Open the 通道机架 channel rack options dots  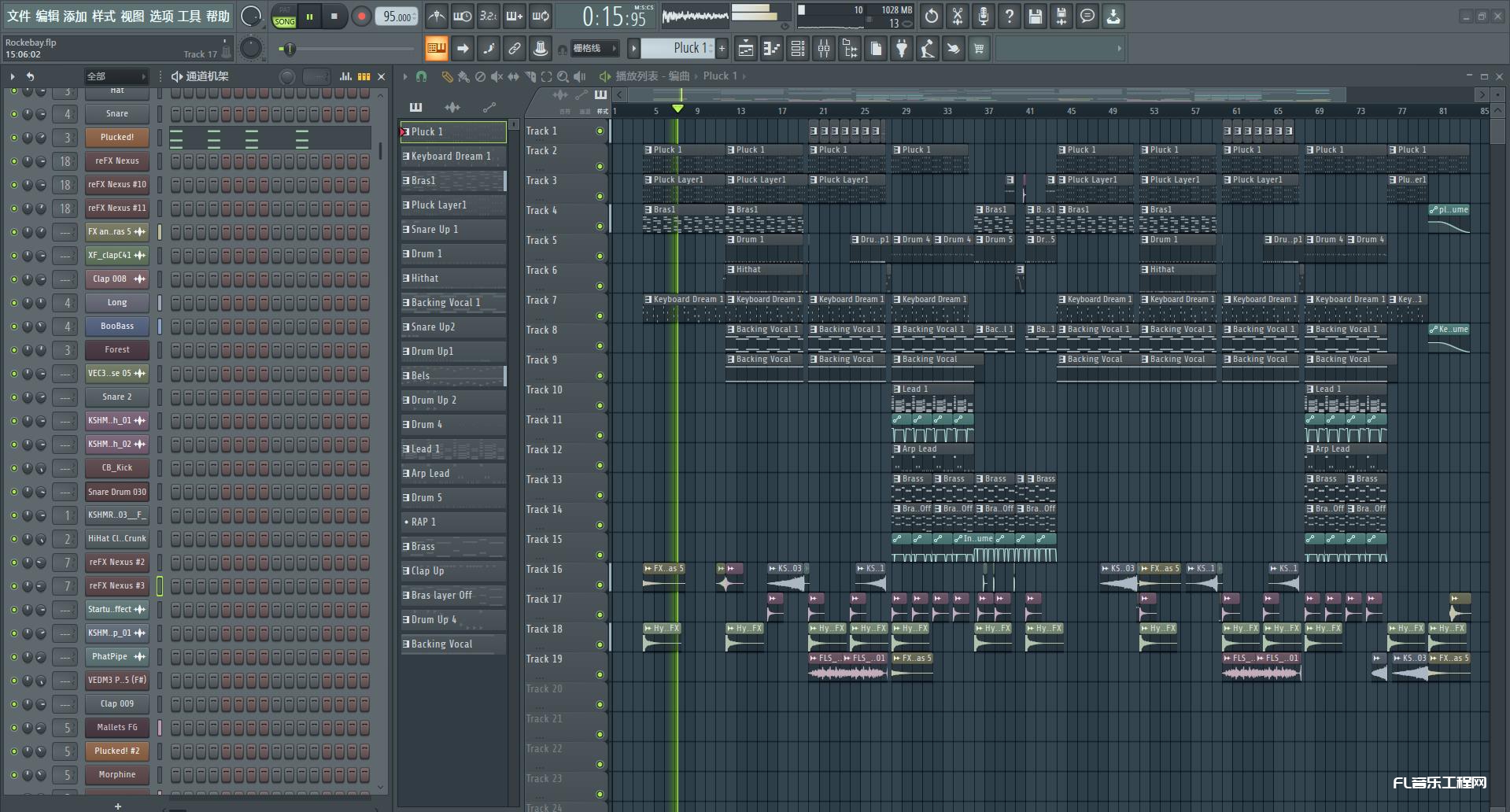click(161, 76)
